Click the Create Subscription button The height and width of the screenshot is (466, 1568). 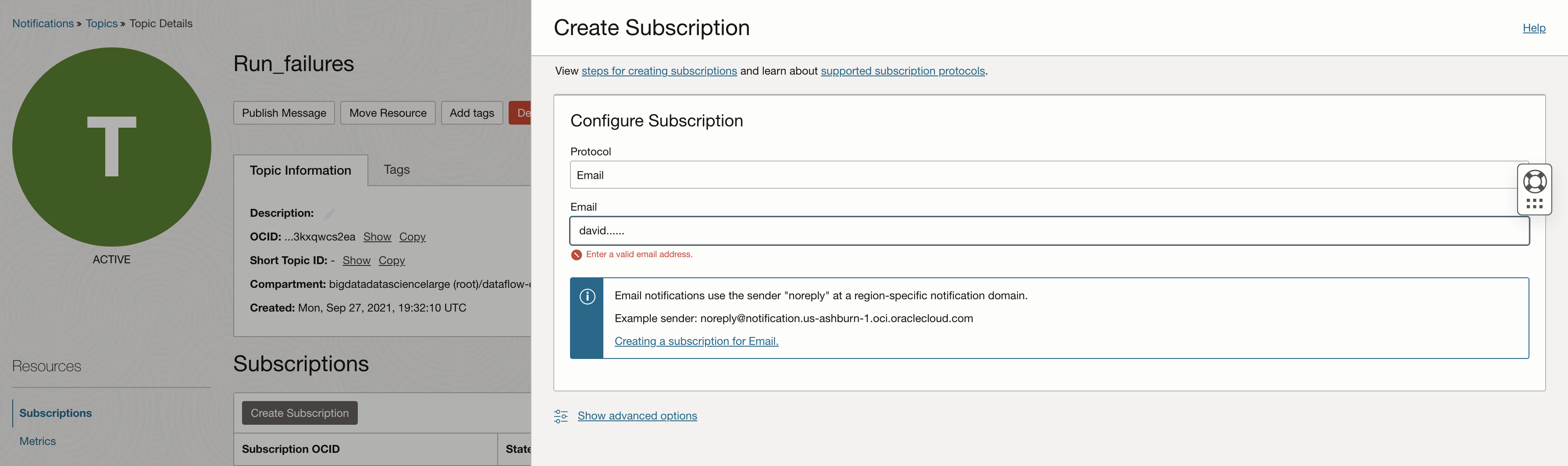[x=299, y=412]
